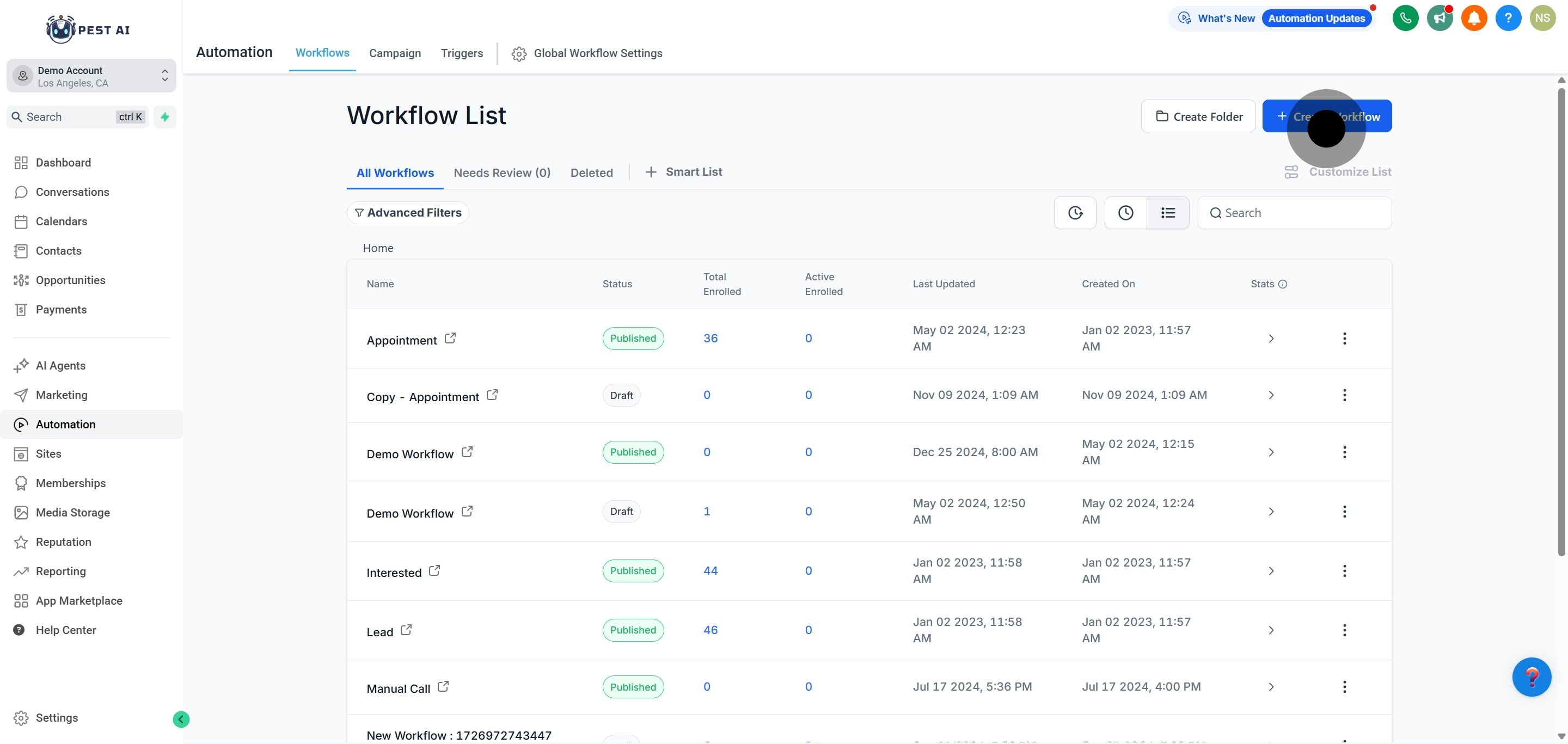This screenshot has width=1568, height=744.
Task: Click the Create Workflow button
Action: click(1327, 116)
